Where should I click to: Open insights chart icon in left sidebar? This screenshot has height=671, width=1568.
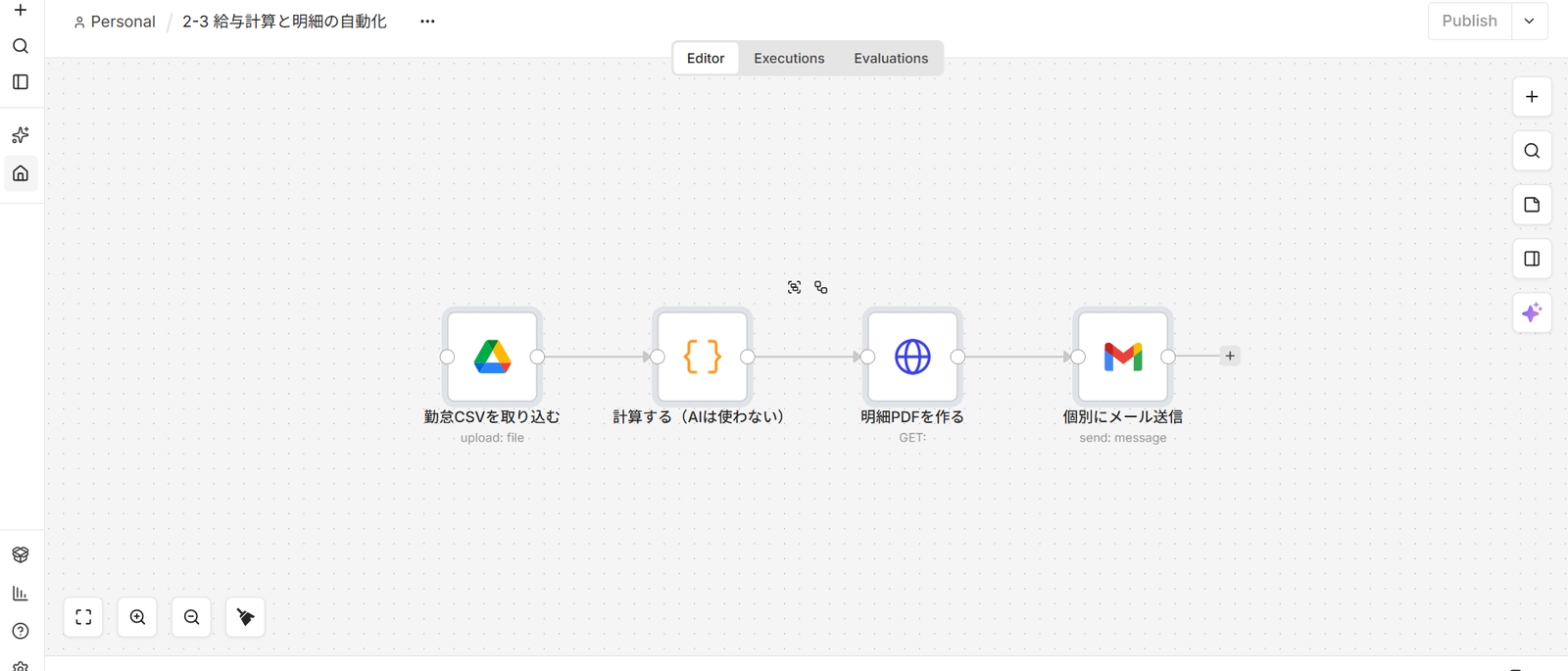(21, 594)
